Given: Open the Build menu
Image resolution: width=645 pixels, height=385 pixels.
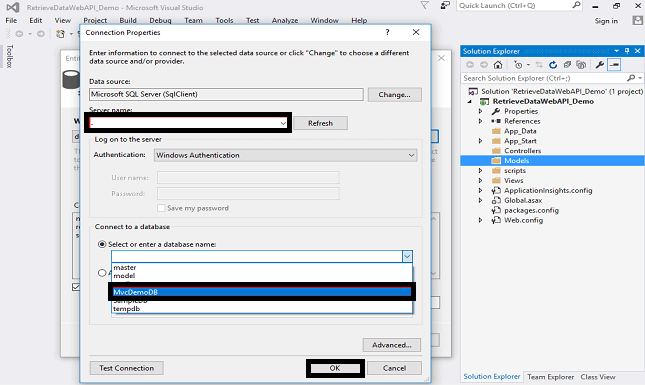Looking at the screenshot, I should click(128, 21).
